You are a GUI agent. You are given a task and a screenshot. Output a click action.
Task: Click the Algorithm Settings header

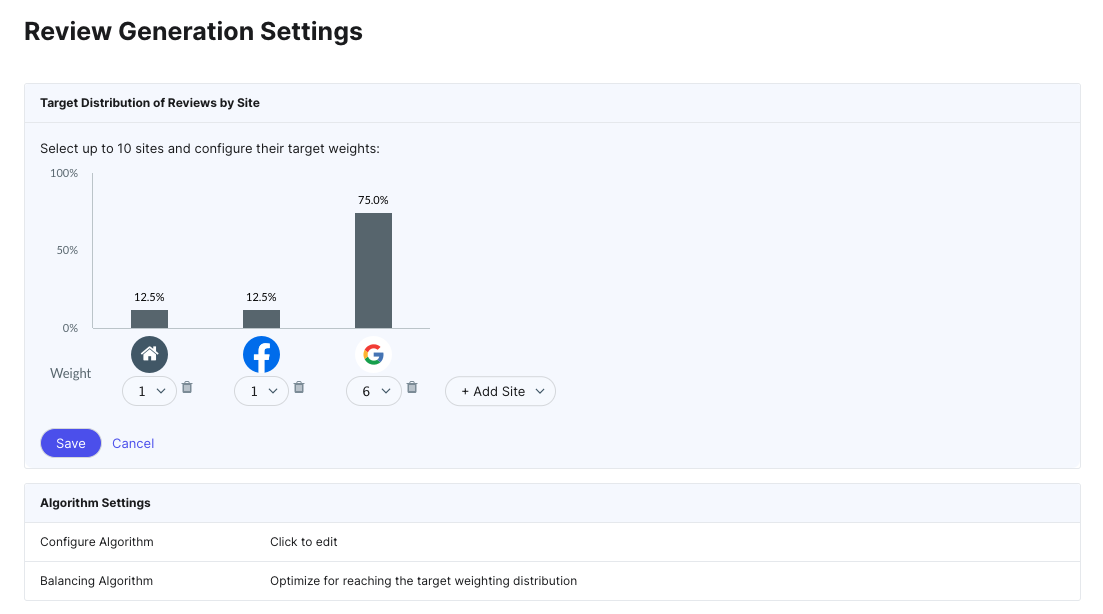click(95, 503)
